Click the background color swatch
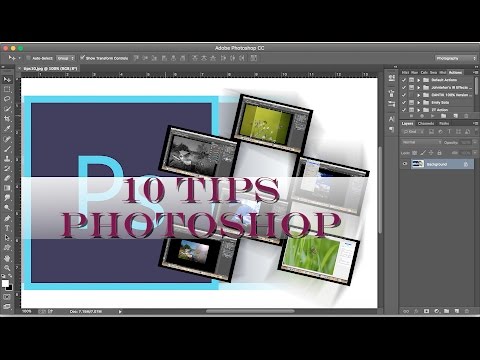480x360 pixels. 10,288
